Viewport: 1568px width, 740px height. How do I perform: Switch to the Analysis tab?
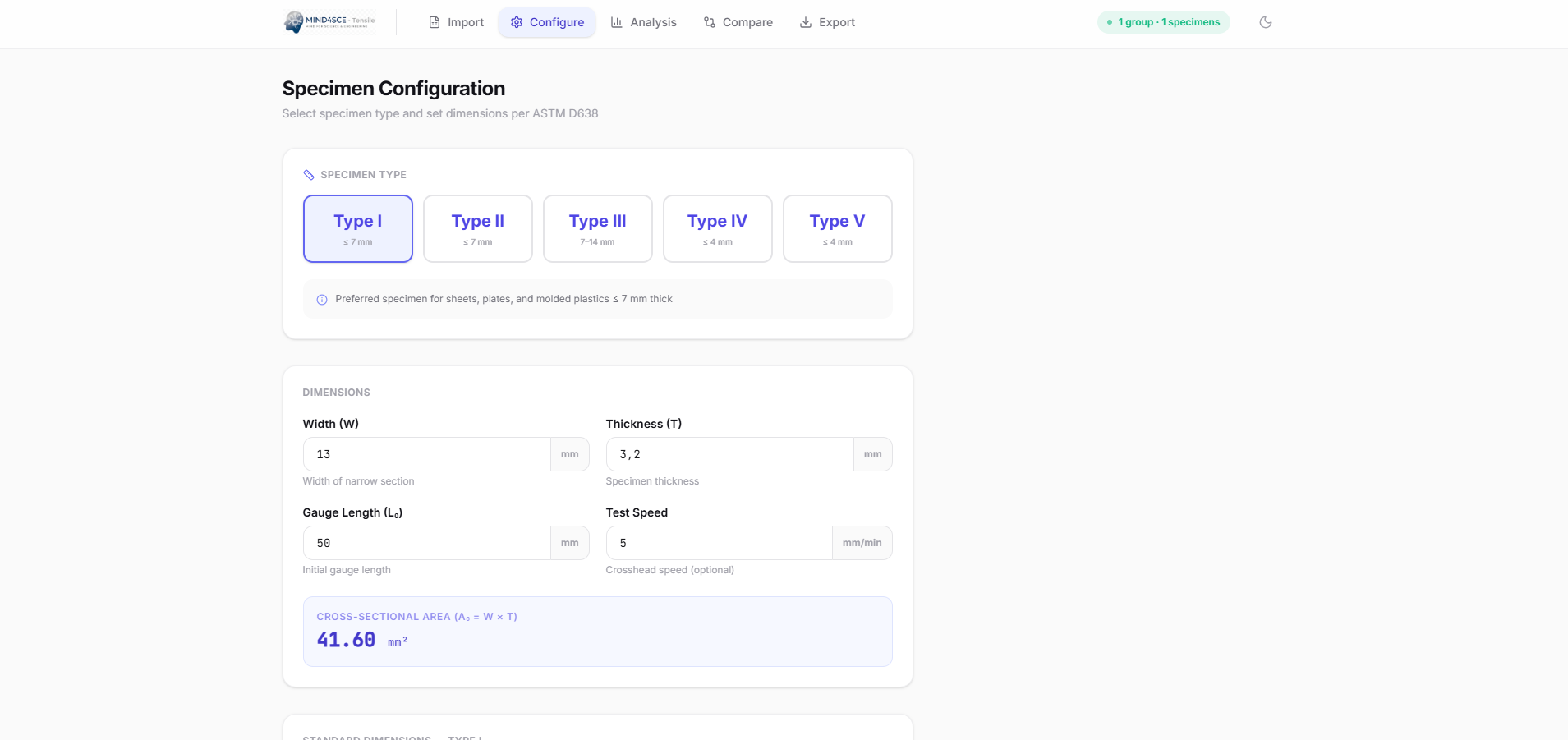(x=643, y=22)
